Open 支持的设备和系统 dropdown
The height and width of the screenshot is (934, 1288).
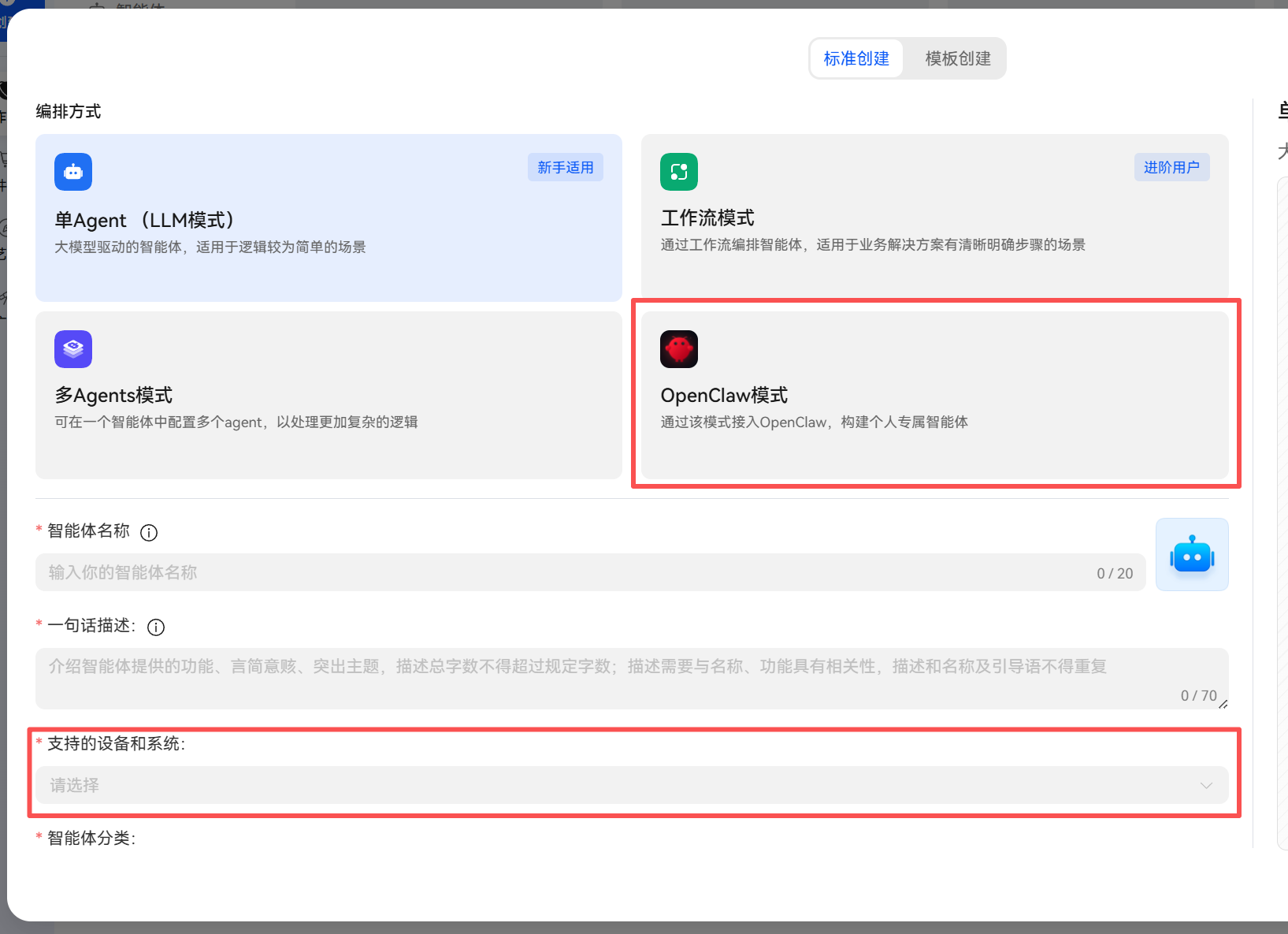(x=614, y=785)
